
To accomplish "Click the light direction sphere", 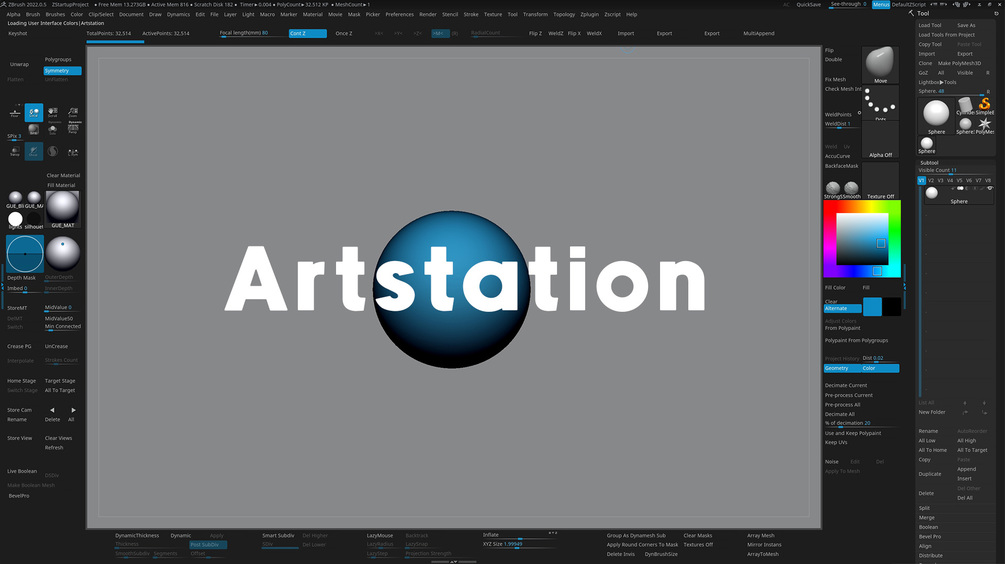I will pyautogui.click(x=62, y=254).
